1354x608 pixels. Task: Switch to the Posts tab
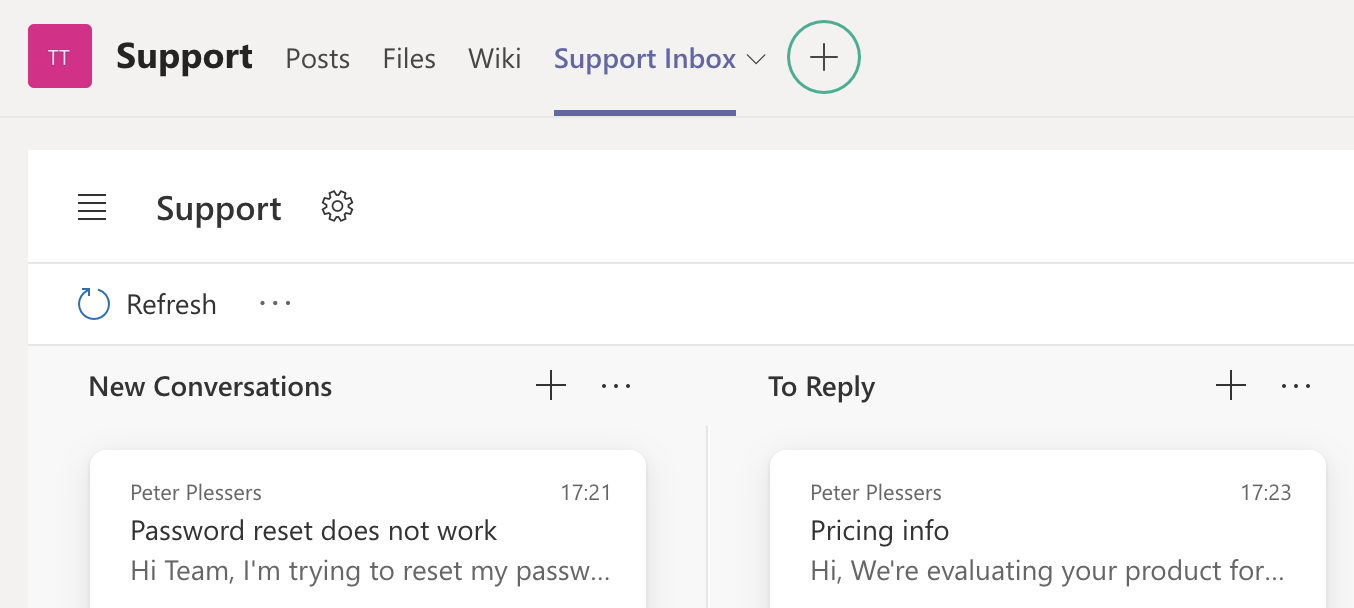(318, 59)
